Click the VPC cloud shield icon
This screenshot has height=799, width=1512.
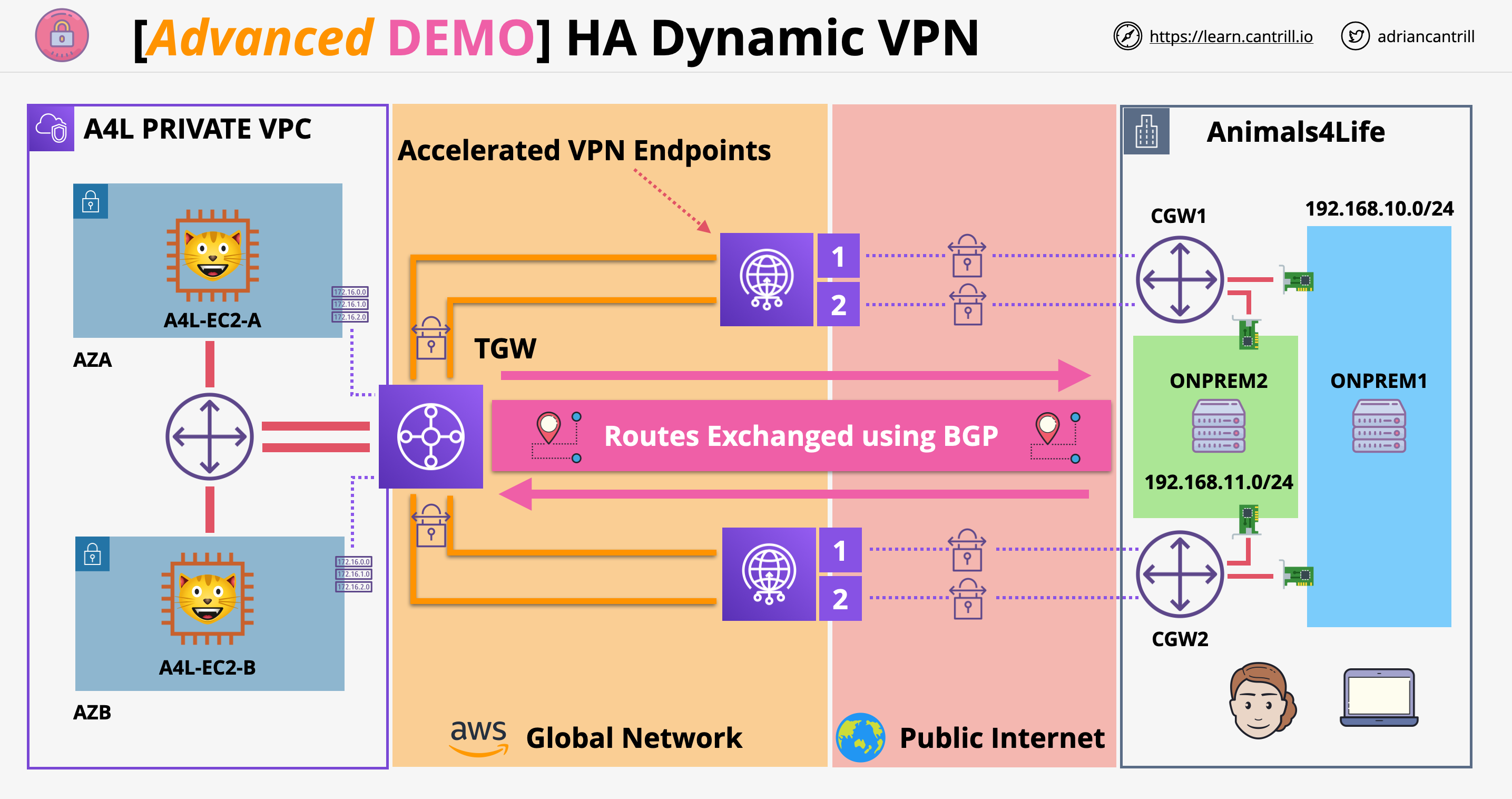click(x=51, y=128)
